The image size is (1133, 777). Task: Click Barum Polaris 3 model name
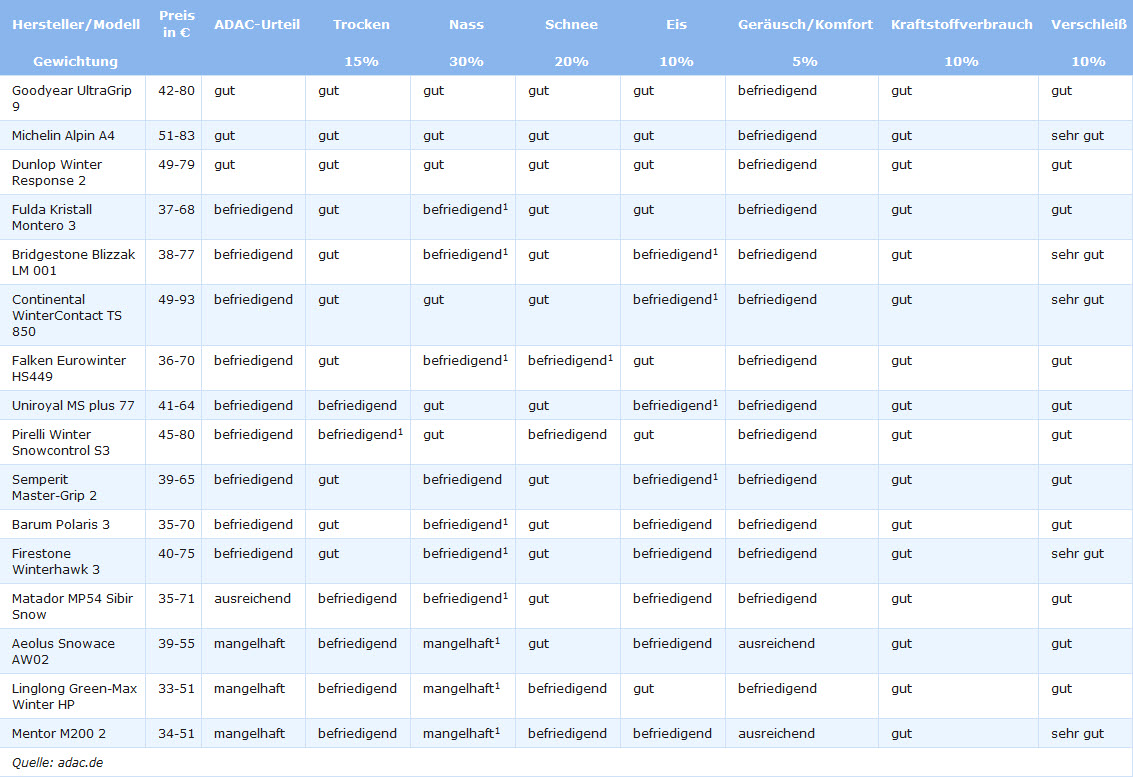61,524
